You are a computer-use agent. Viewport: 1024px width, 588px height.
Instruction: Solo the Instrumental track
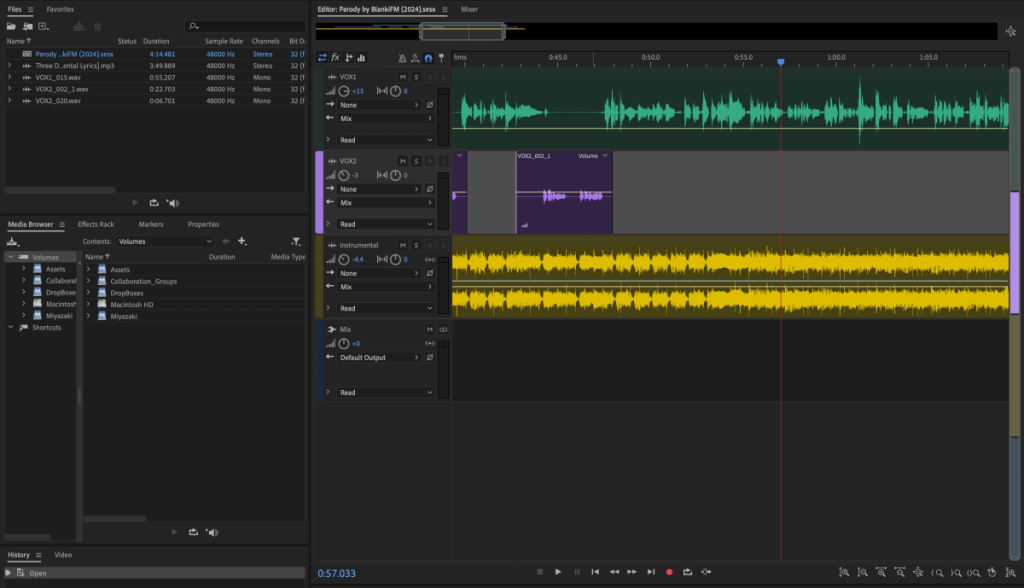(415, 245)
